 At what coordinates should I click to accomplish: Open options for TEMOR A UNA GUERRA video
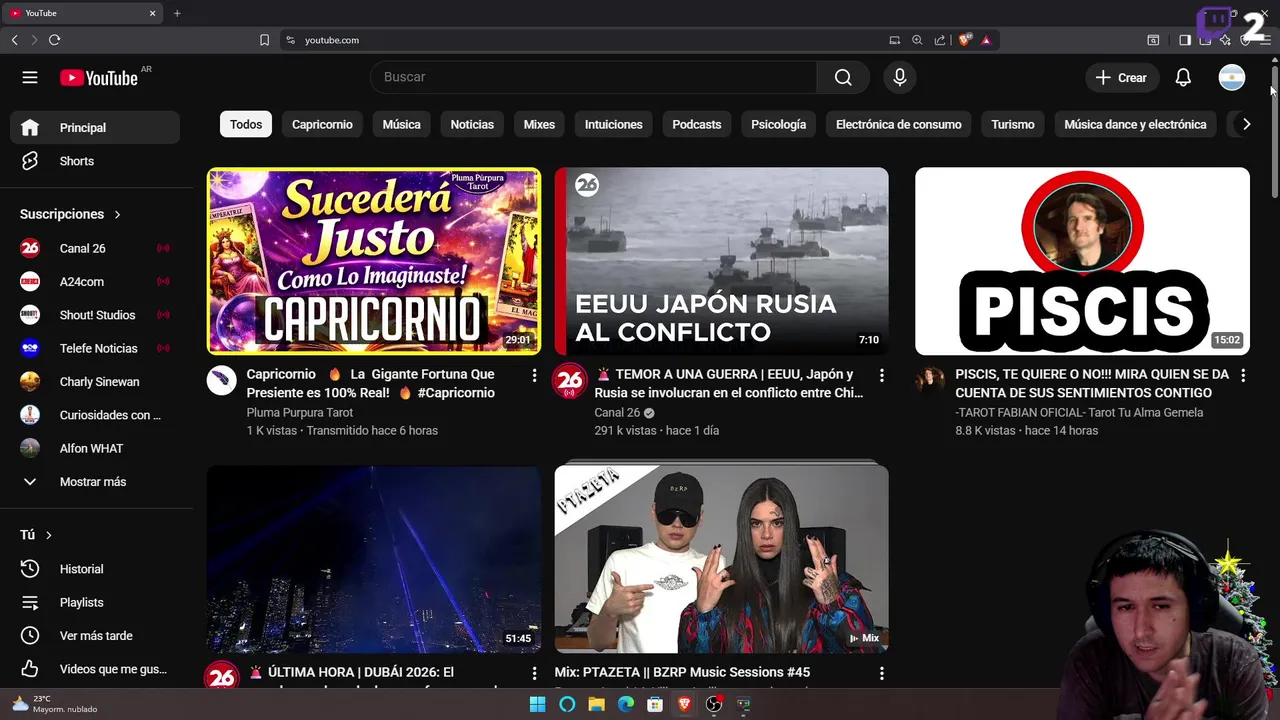click(881, 375)
